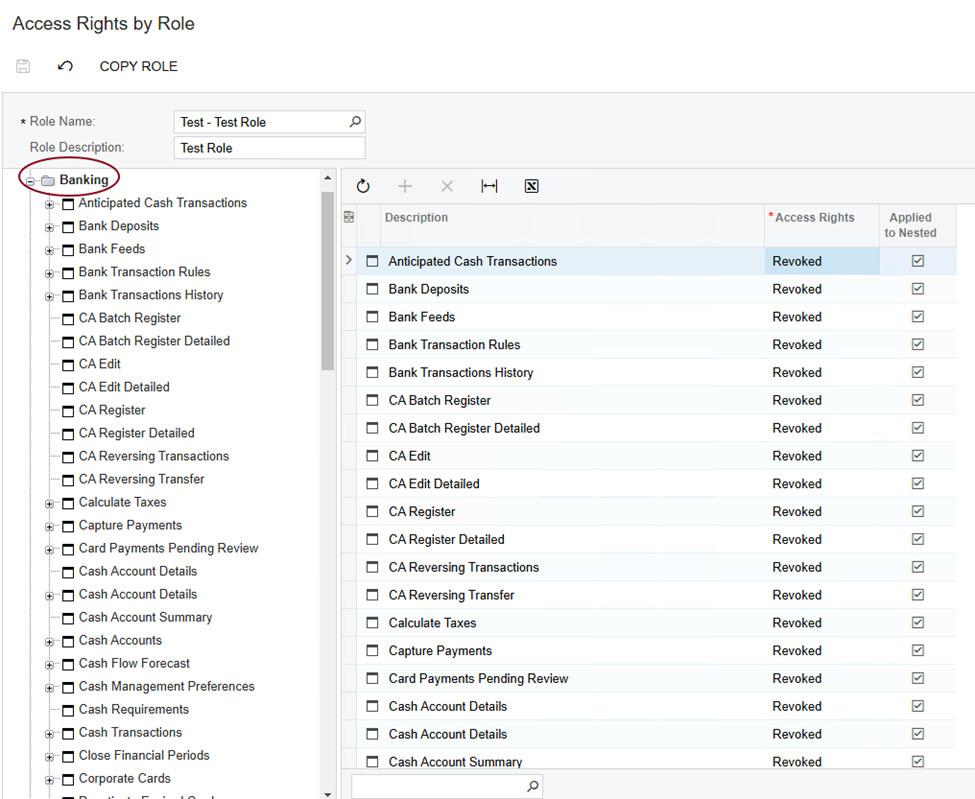Click the grid search box
The width and height of the screenshot is (975, 799).
click(x=446, y=786)
